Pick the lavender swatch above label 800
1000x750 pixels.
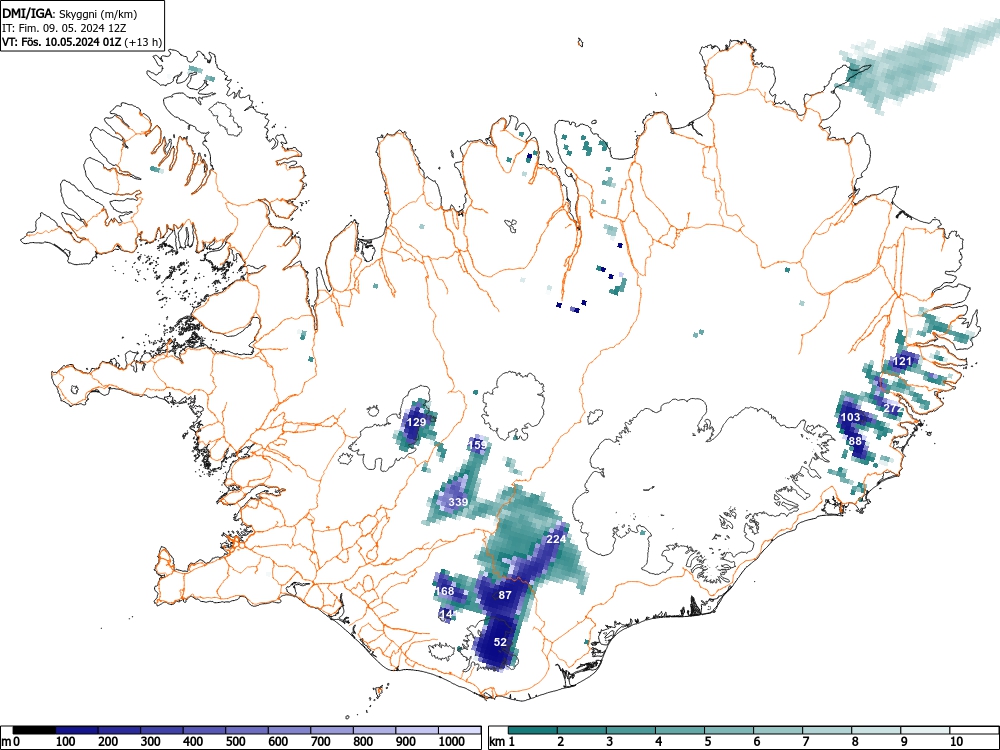[x=375, y=730]
